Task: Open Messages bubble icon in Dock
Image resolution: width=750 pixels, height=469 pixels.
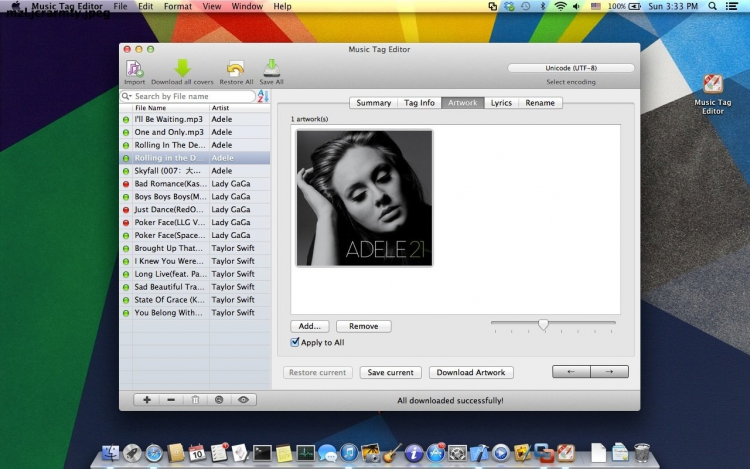Action: point(327,453)
